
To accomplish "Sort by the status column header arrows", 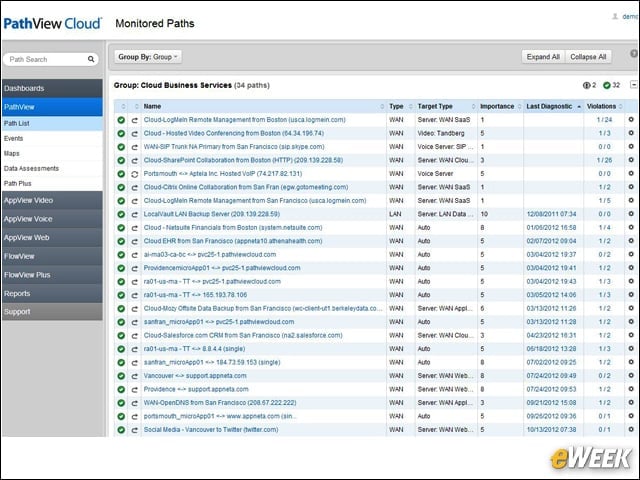I will [x=123, y=107].
